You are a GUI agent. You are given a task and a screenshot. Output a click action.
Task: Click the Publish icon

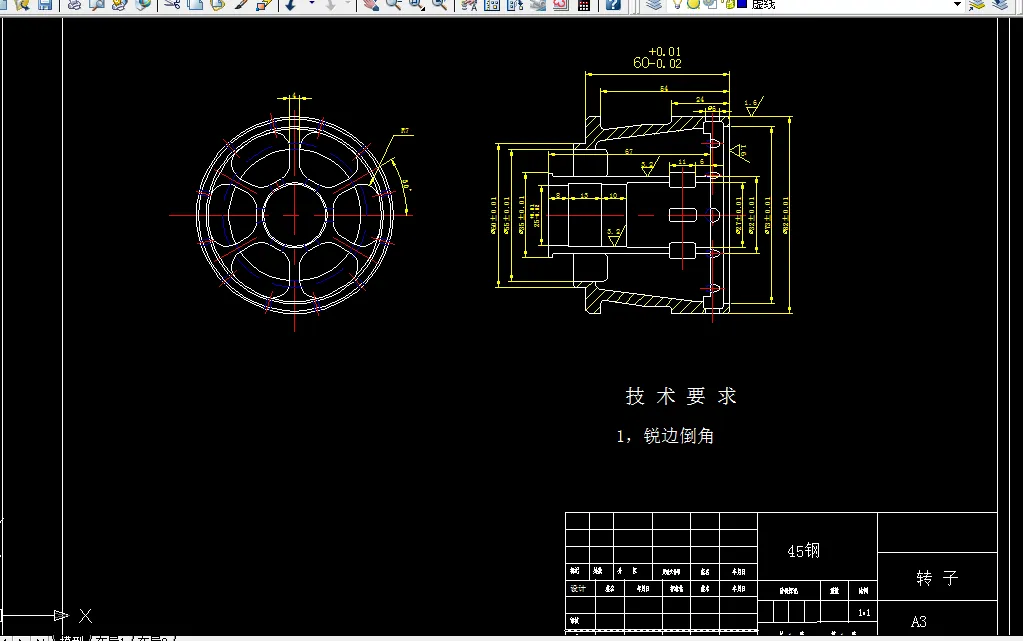(x=119, y=5)
